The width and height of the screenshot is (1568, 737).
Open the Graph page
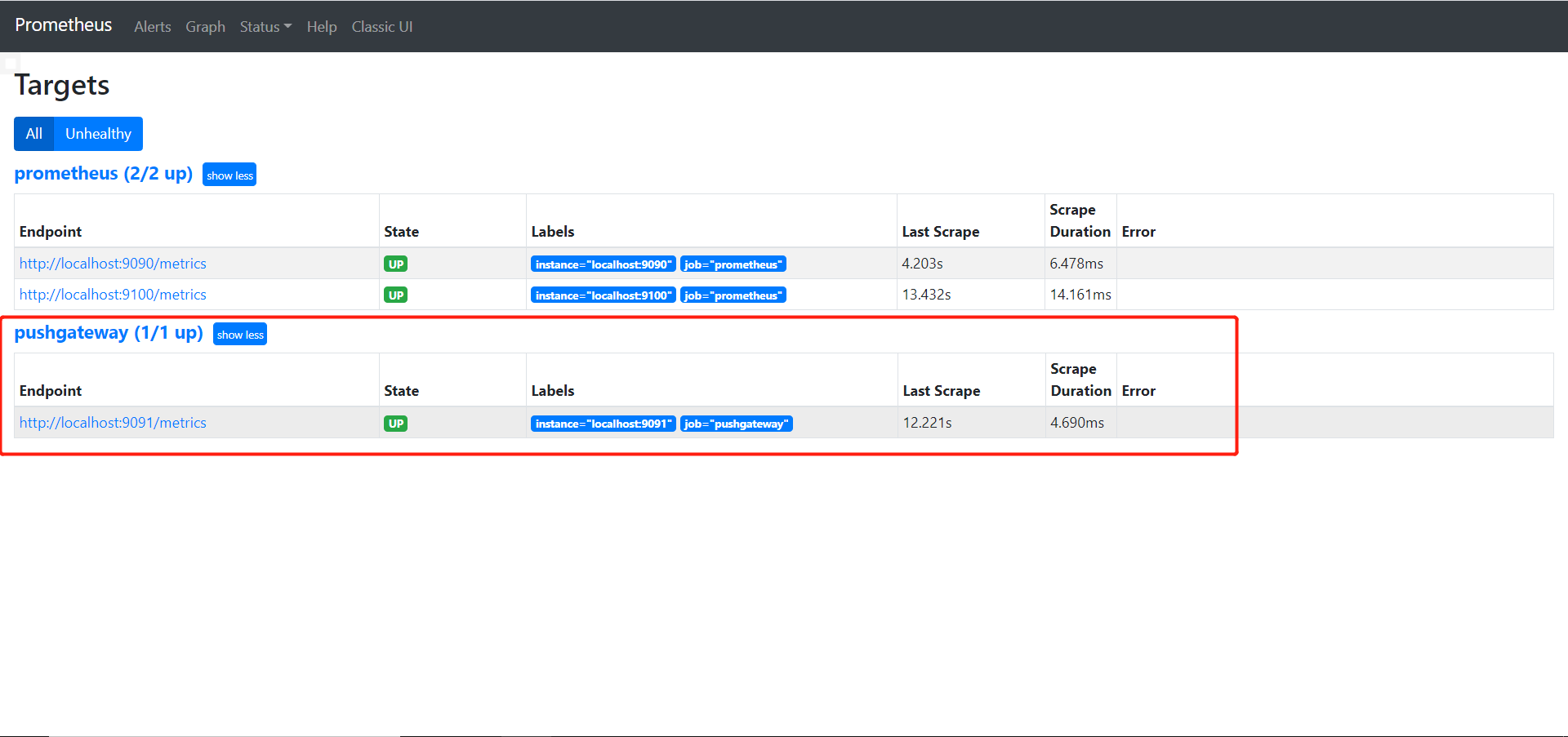tap(205, 27)
